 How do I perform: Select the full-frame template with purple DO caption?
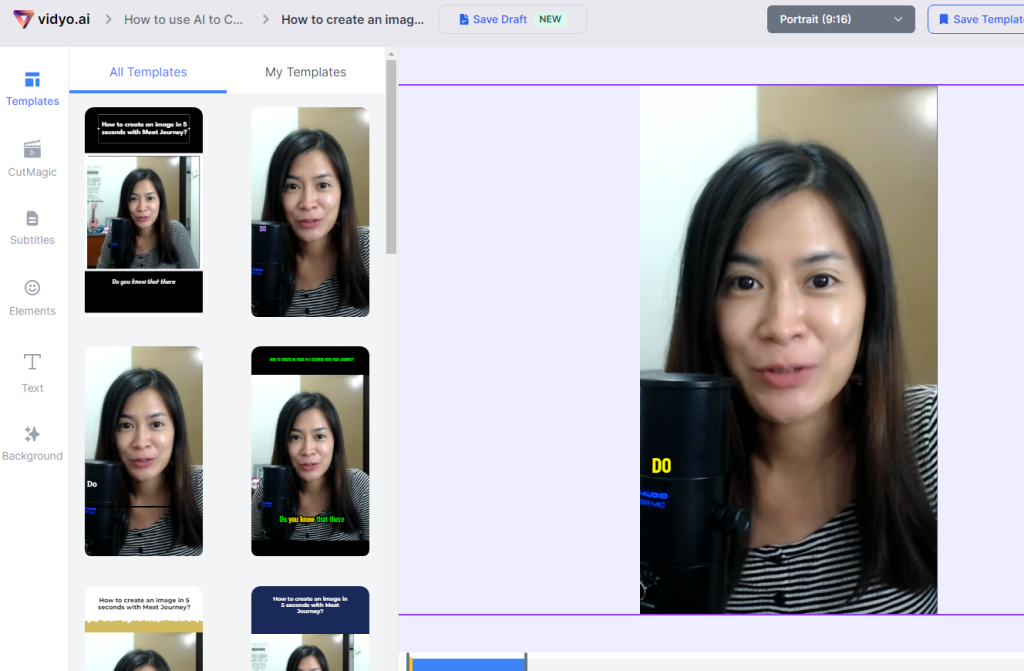click(310, 212)
